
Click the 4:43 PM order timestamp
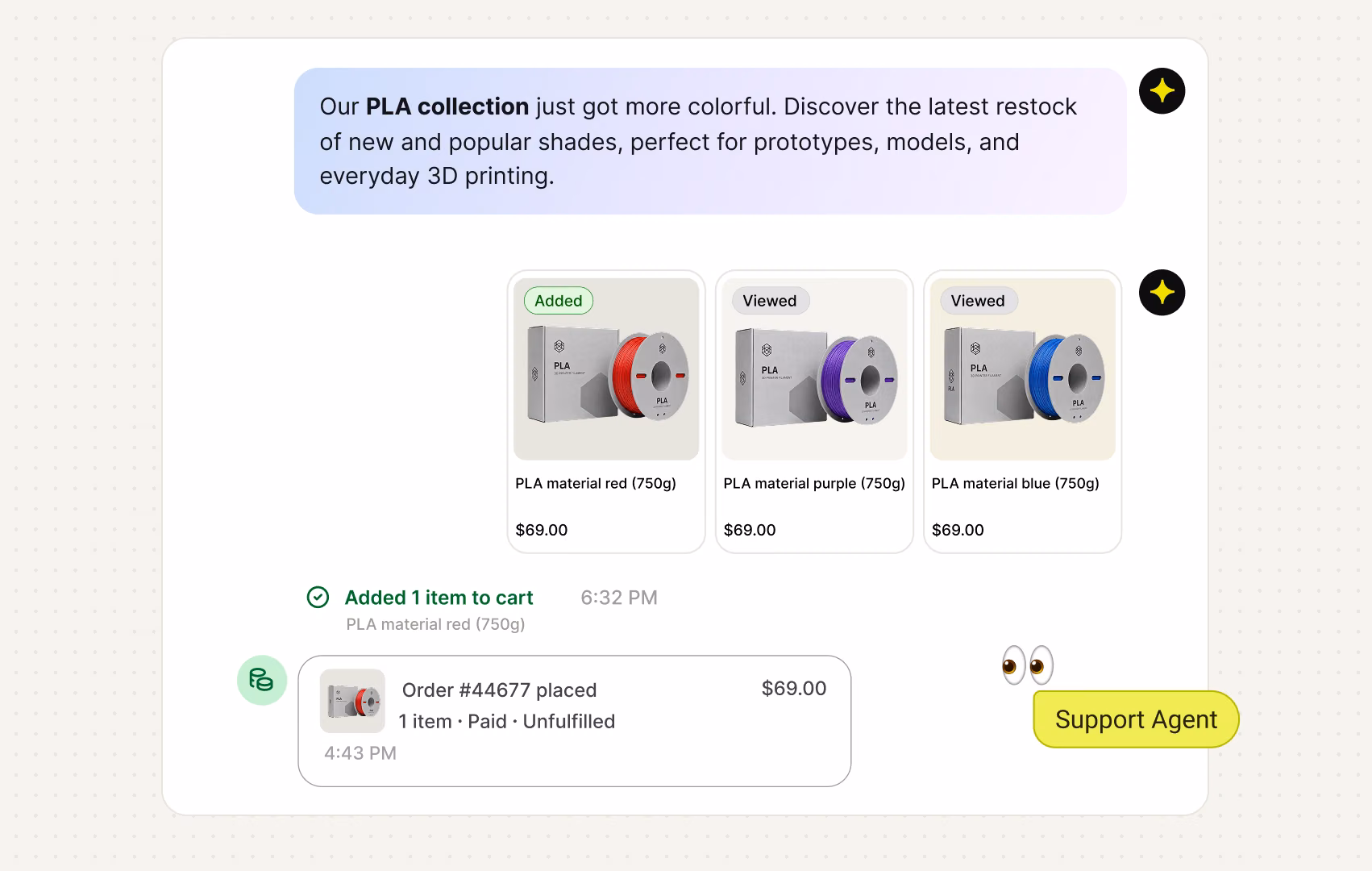click(360, 753)
